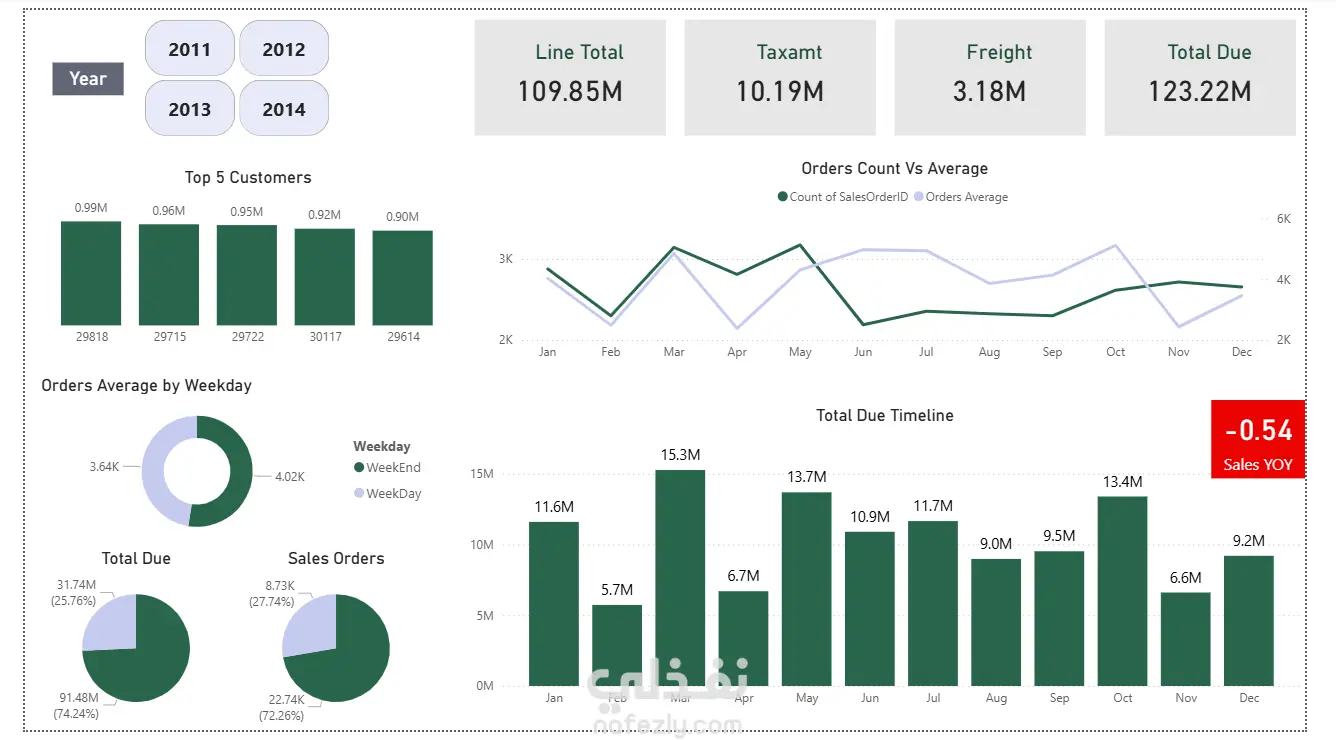Select the Taxamt KPI card

[x=780, y=78]
